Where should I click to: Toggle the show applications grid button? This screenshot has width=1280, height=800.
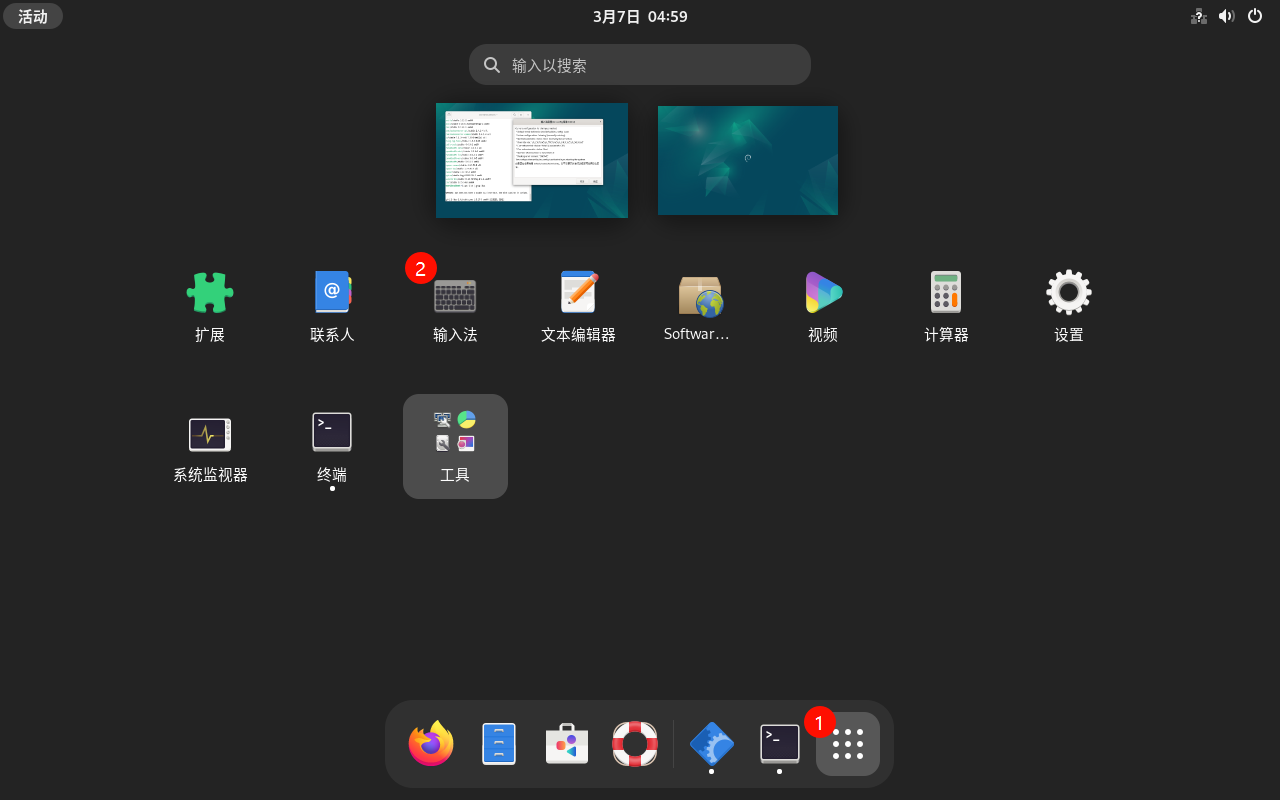pyautogui.click(x=848, y=744)
